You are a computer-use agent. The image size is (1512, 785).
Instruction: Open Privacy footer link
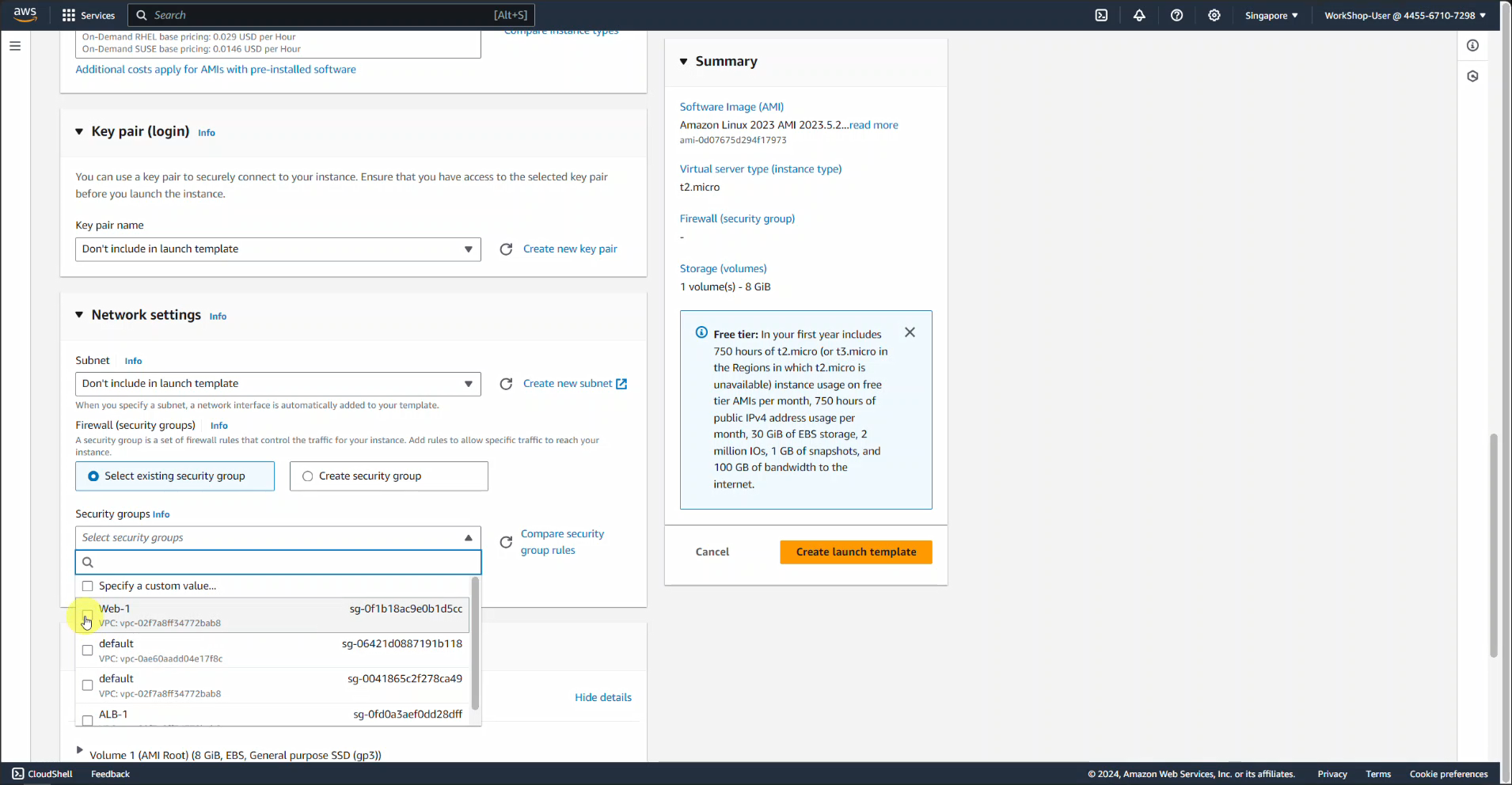[x=1332, y=774]
